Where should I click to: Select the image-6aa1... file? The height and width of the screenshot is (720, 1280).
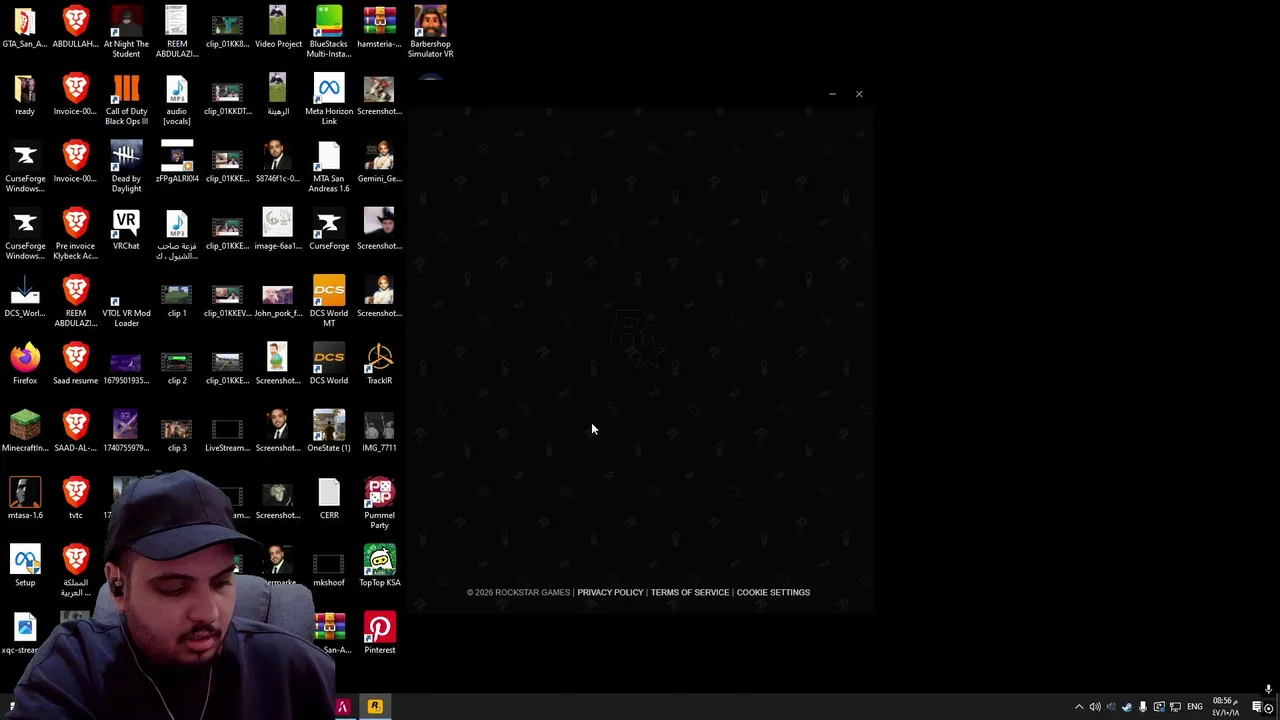(278, 229)
